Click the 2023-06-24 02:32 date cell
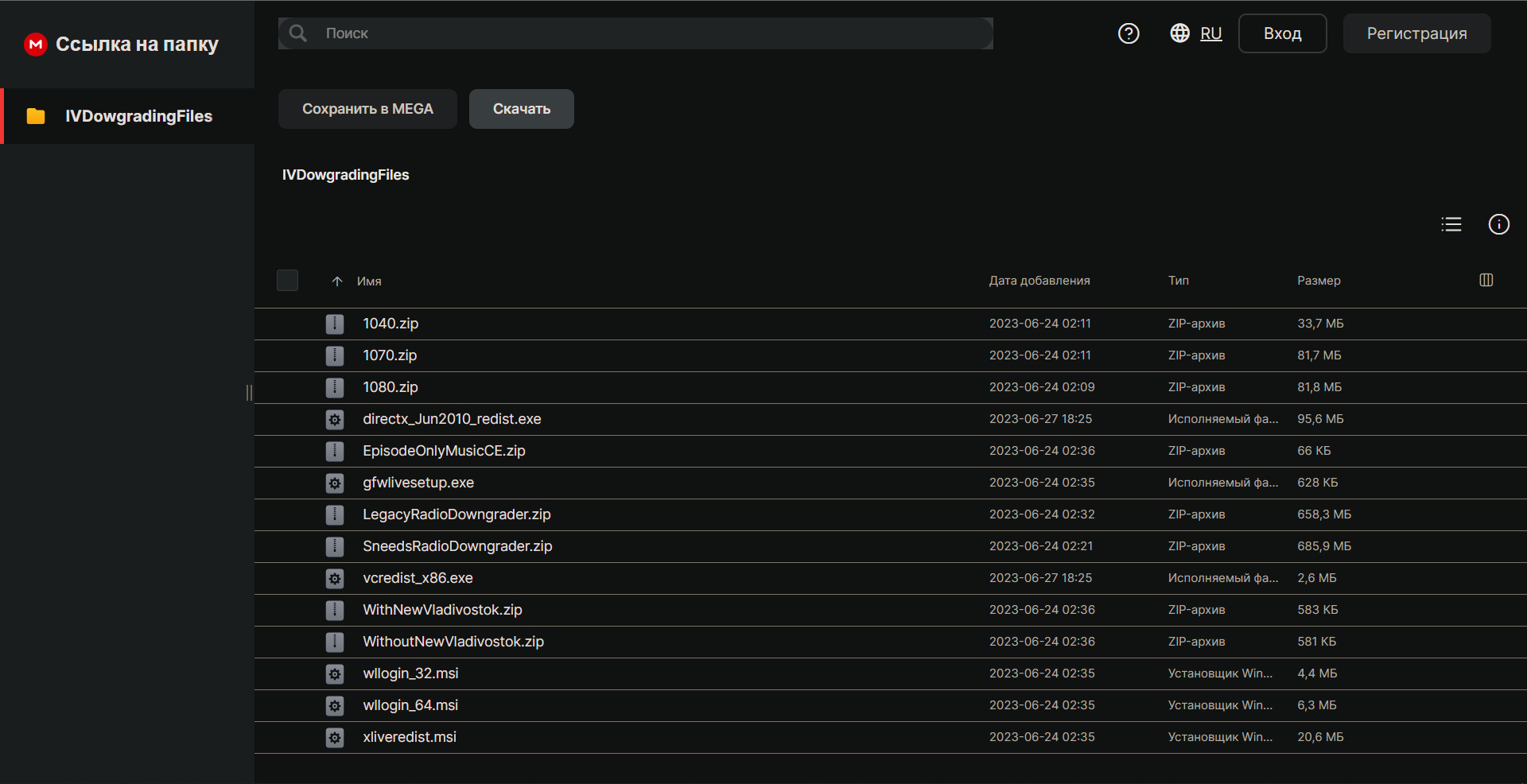 pyautogui.click(x=1042, y=514)
